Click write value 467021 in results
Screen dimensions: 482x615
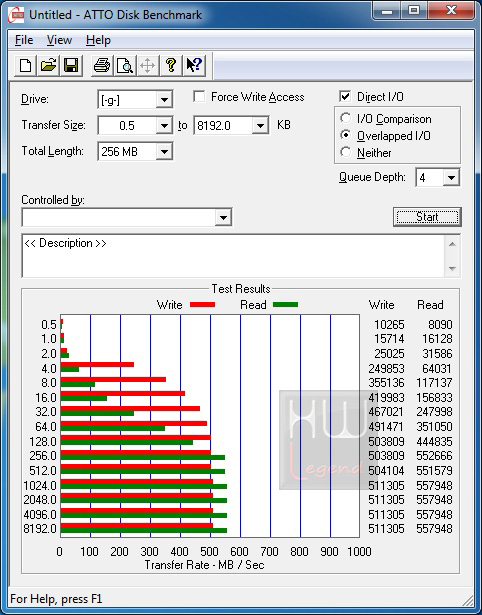click(386, 412)
